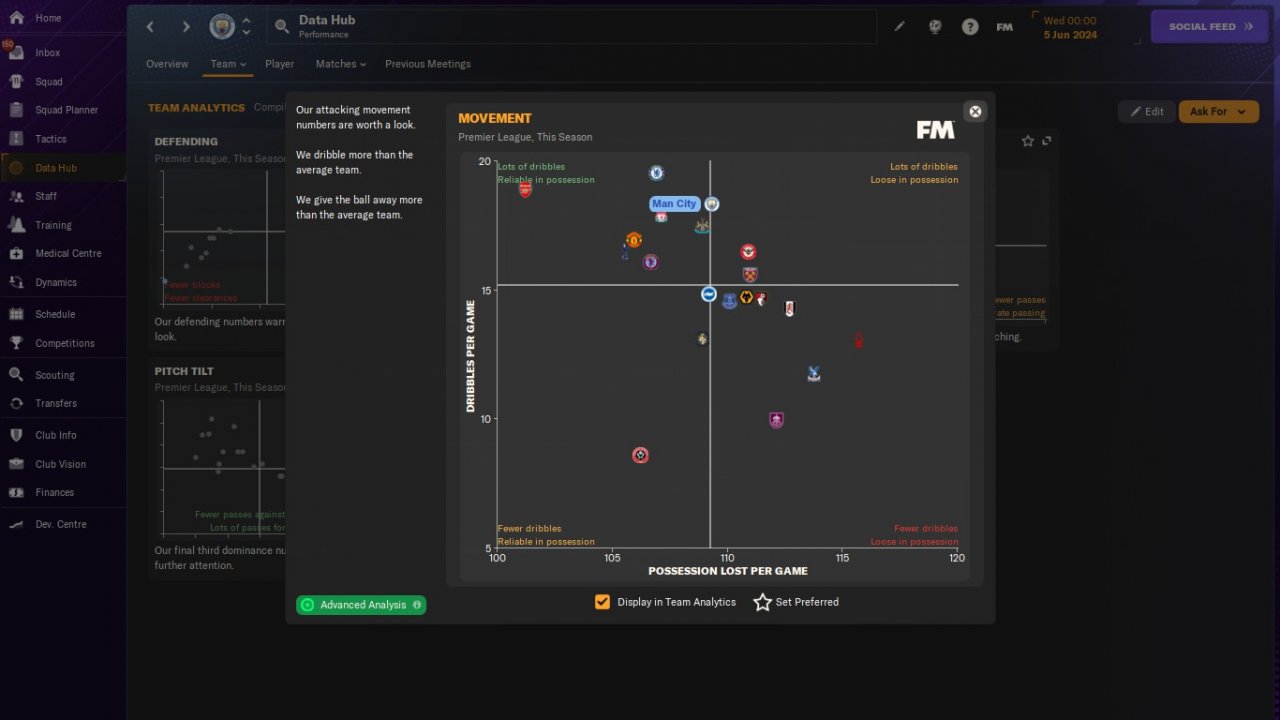Click the Edit button
Screen dimensions: 1280x720
click(1147, 112)
